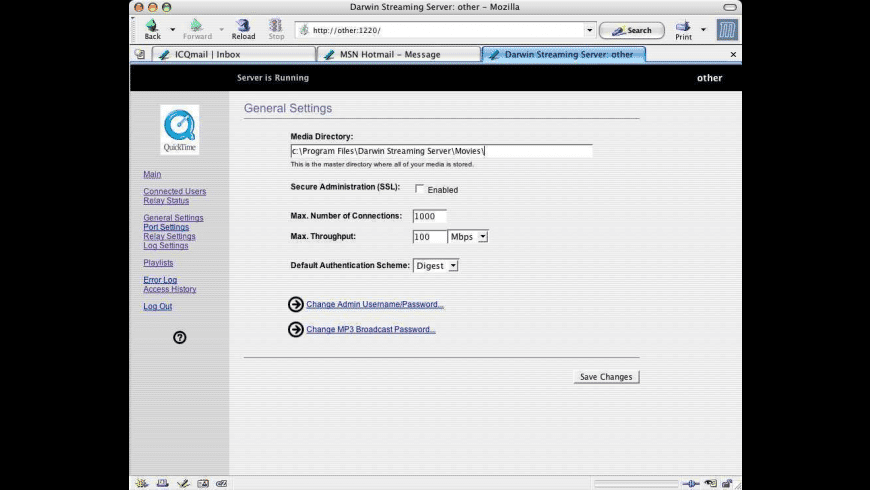Open Port Settings link
The image size is (870, 490).
(166, 227)
